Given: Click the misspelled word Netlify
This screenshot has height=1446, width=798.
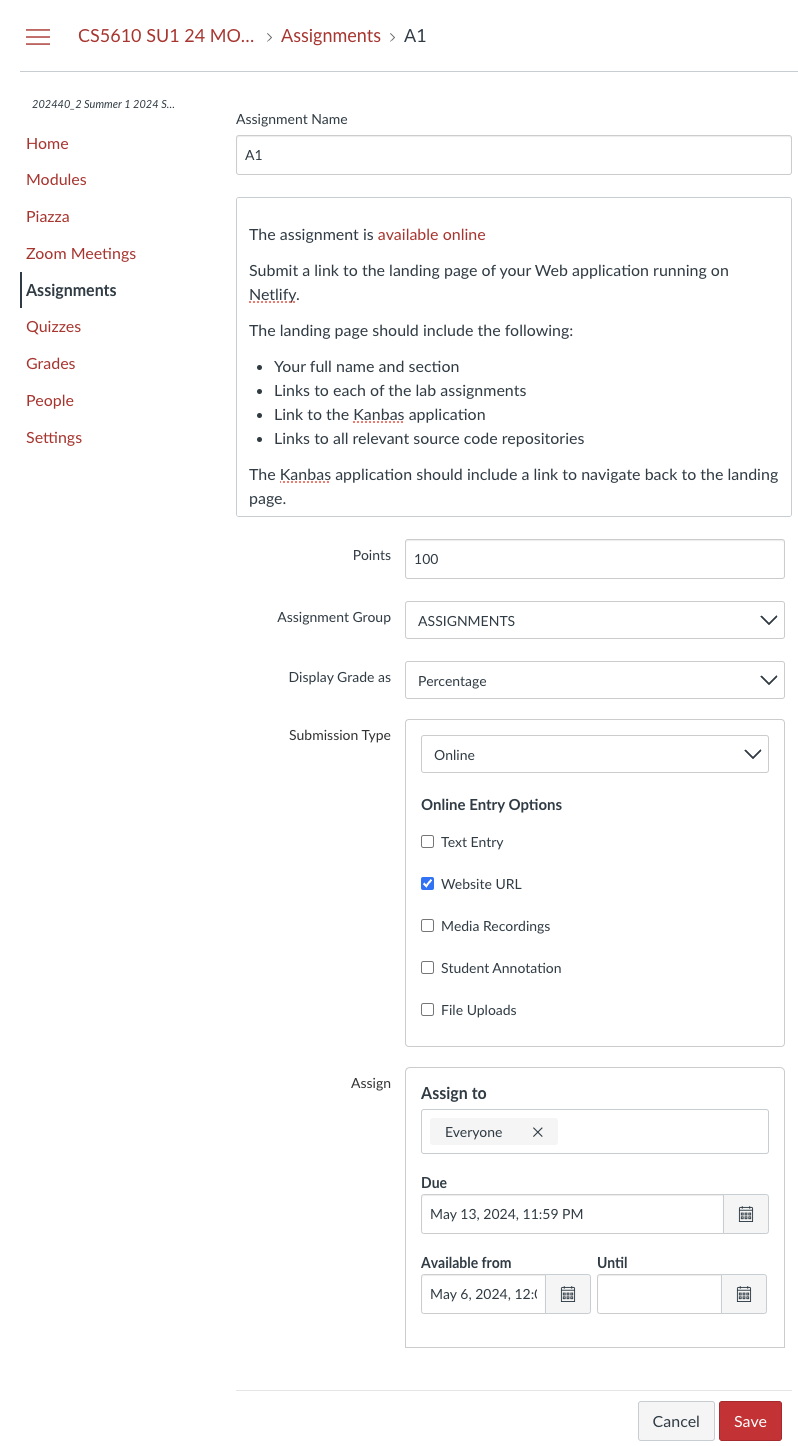Looking at the screenshot, I should pyautogui.click(x=273, y=294).
